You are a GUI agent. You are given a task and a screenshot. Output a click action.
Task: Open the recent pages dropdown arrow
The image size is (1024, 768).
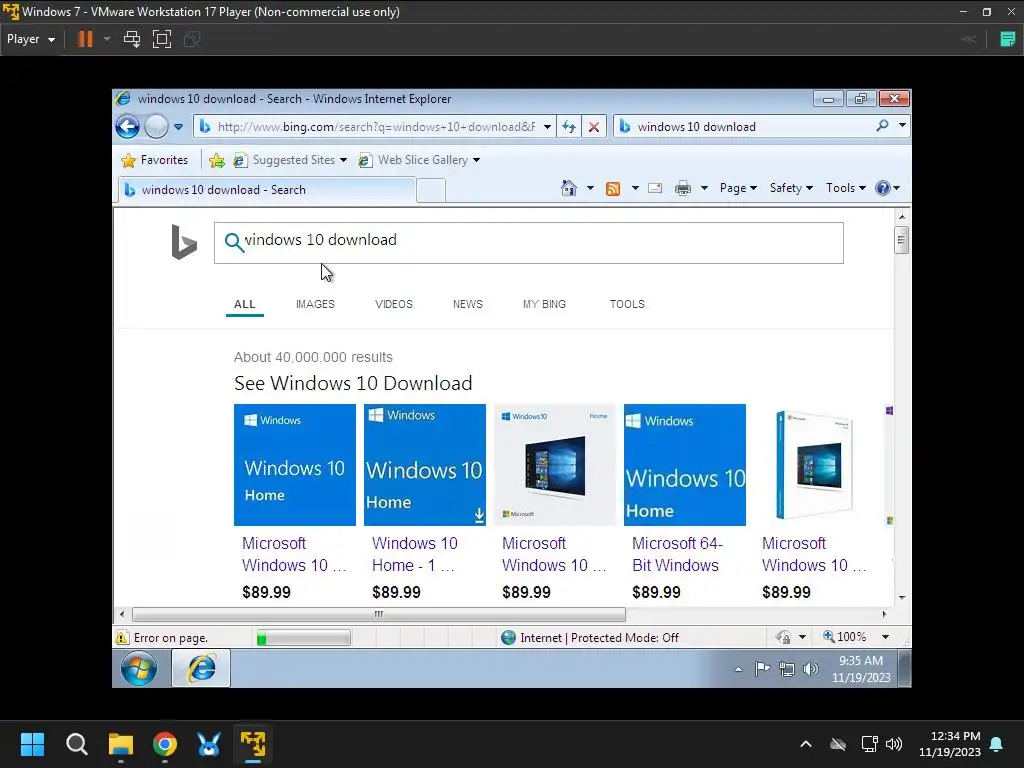tap(178, 127)
